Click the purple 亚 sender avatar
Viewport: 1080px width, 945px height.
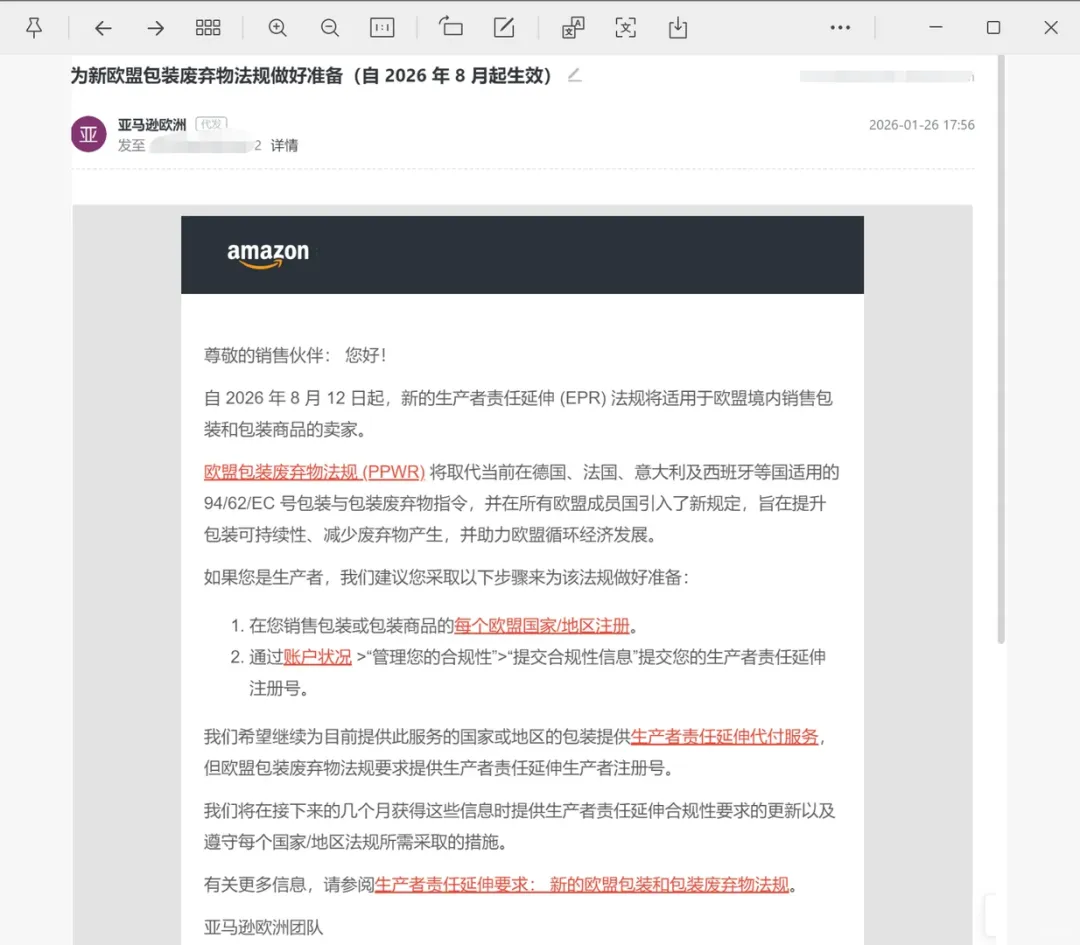pos(89,134)
